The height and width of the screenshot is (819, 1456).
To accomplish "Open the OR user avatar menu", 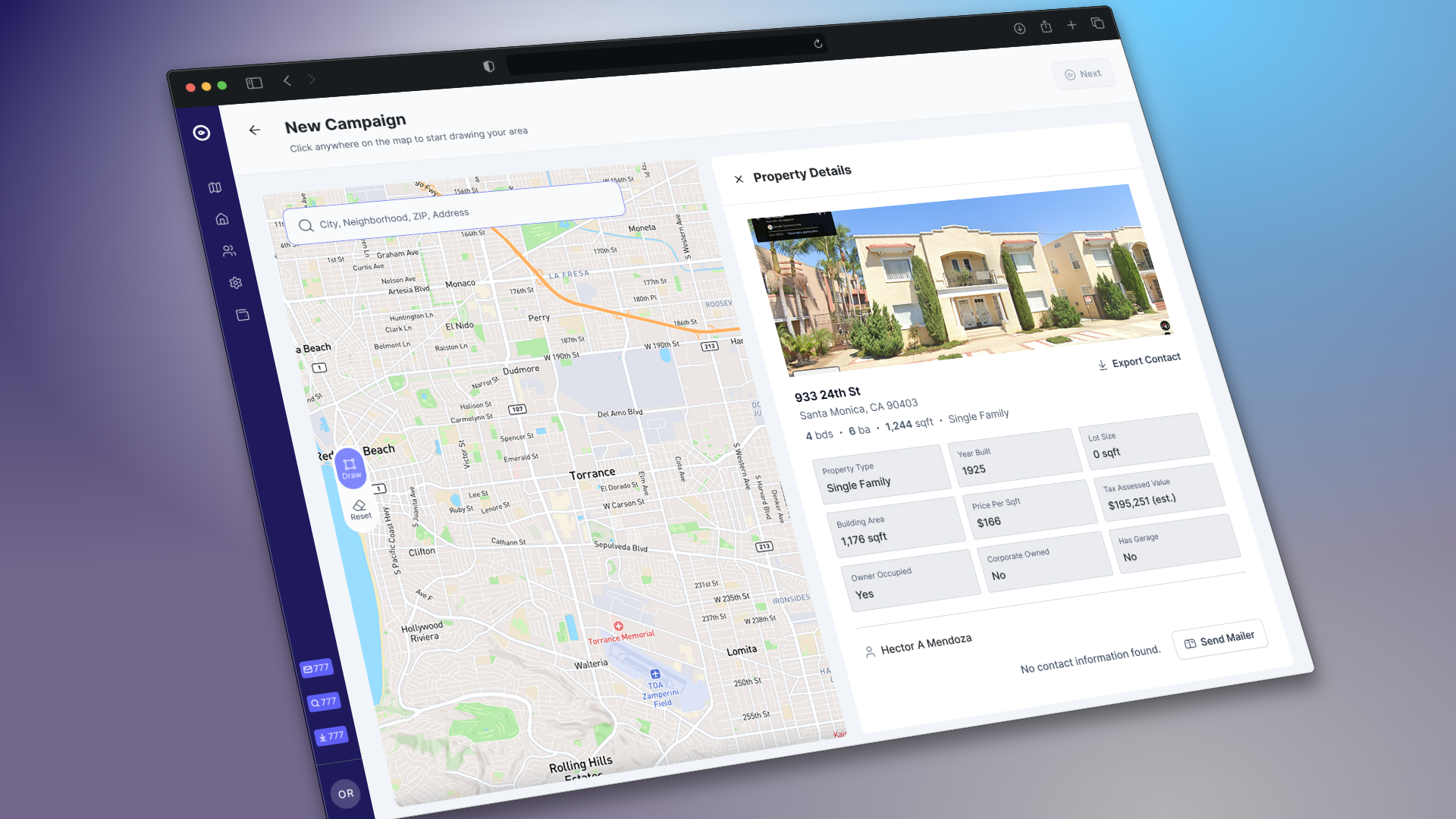I will (x=346, y=794).
